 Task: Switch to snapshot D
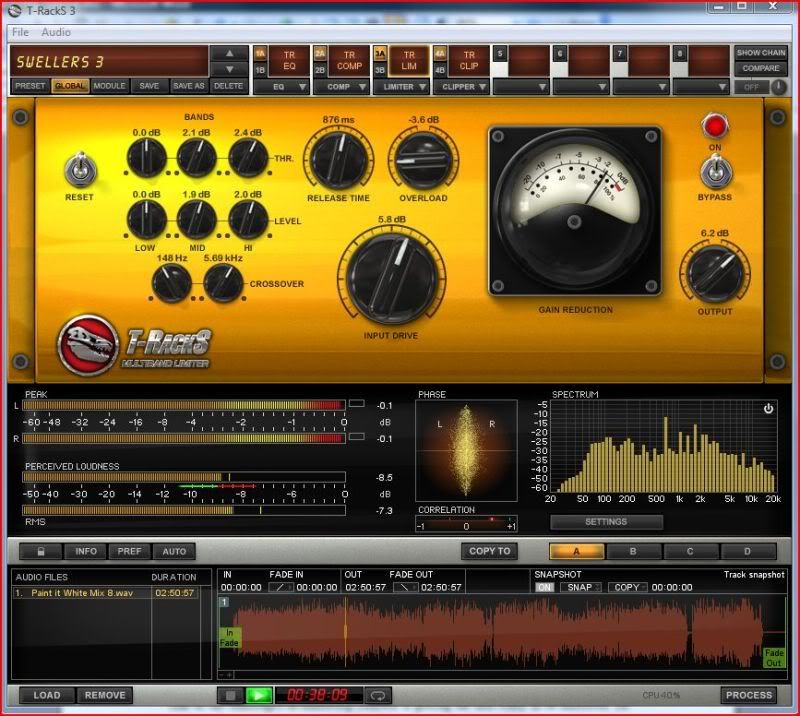point(747,551)
